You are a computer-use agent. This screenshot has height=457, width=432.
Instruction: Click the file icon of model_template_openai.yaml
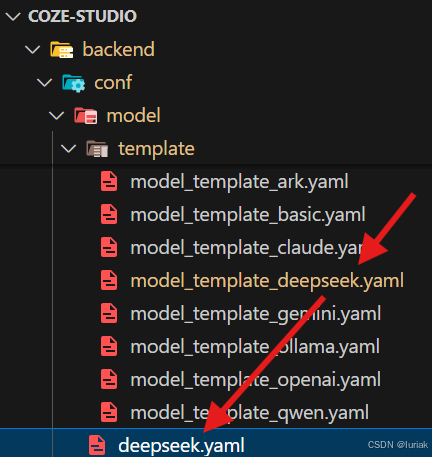click(109, 379)
